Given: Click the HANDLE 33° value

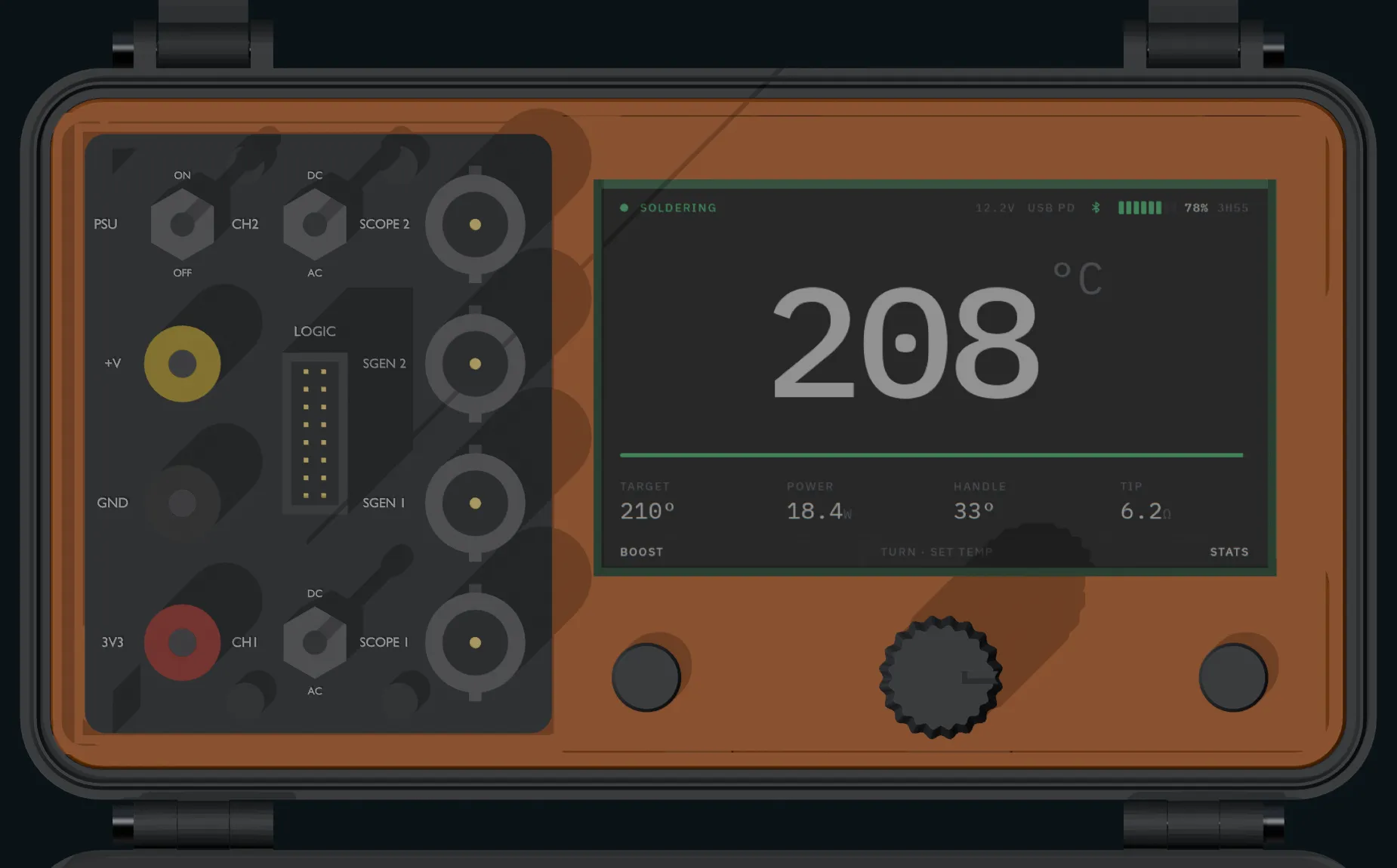Looking at the screenshot, I should (x=974, y=511).
